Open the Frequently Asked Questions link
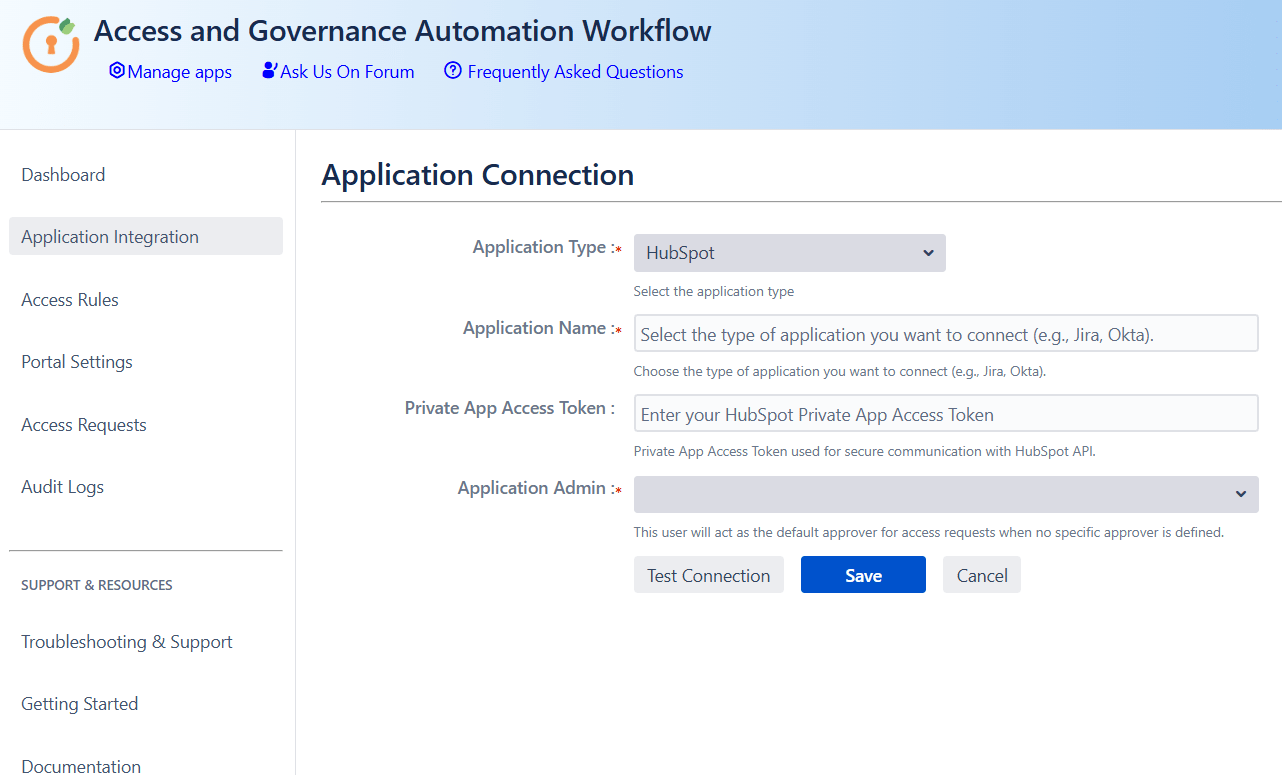Viewport: 1282px width, 775px height. [x=575, y=72]
